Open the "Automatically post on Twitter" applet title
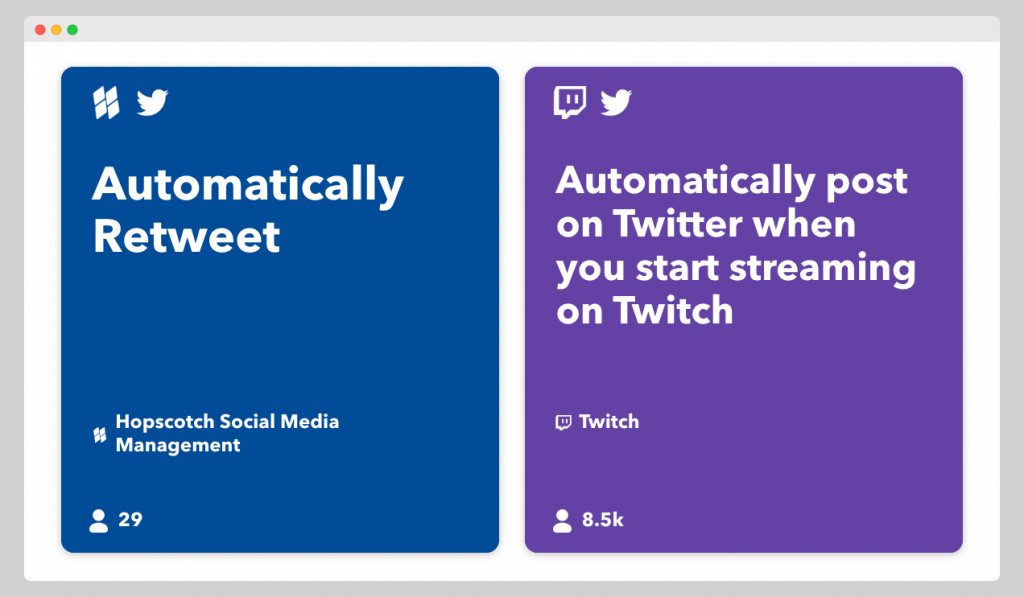Image resolution: width=1024 pixels, height=597 pixels. (735, 246)
